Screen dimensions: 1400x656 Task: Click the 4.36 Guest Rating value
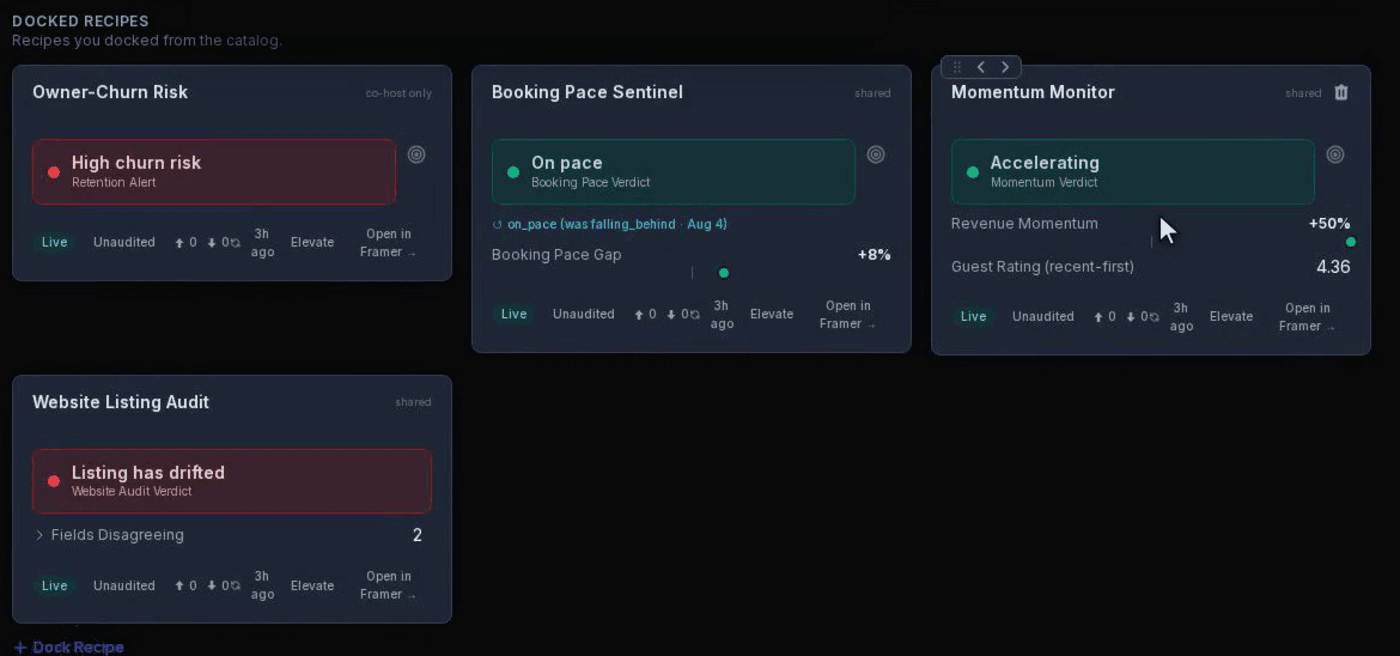(x=1333, y=267)
